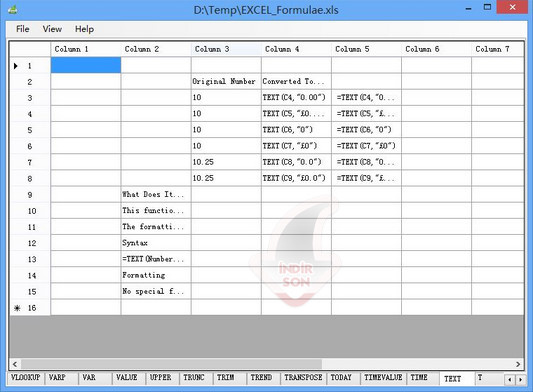Switch to the TIMEVALUE sheet tab

(x=383, y=378)
